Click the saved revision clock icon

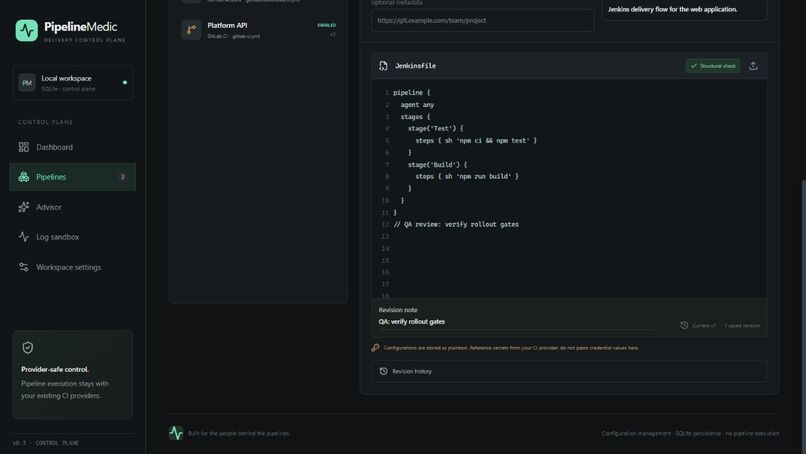point(684,325)
